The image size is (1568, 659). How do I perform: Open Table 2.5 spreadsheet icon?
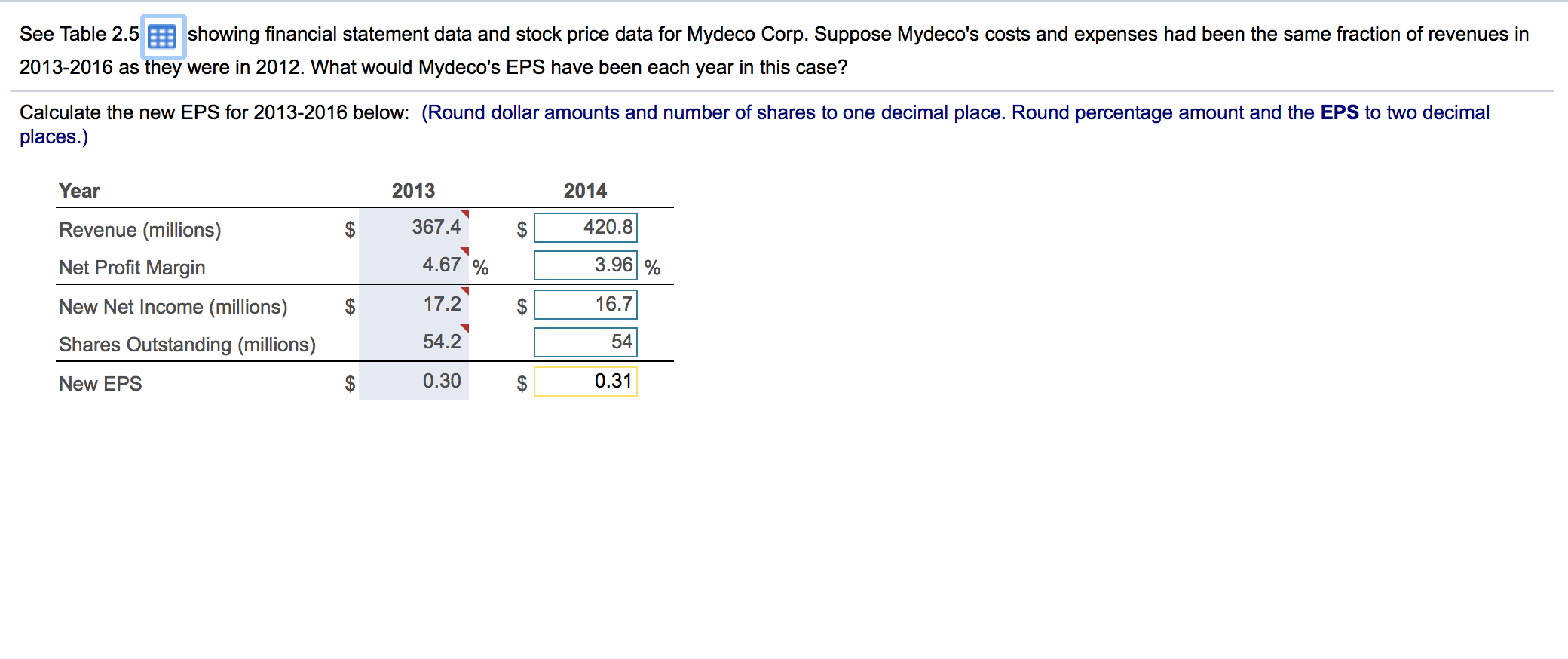pyautogui.click(x=161, y=36)
